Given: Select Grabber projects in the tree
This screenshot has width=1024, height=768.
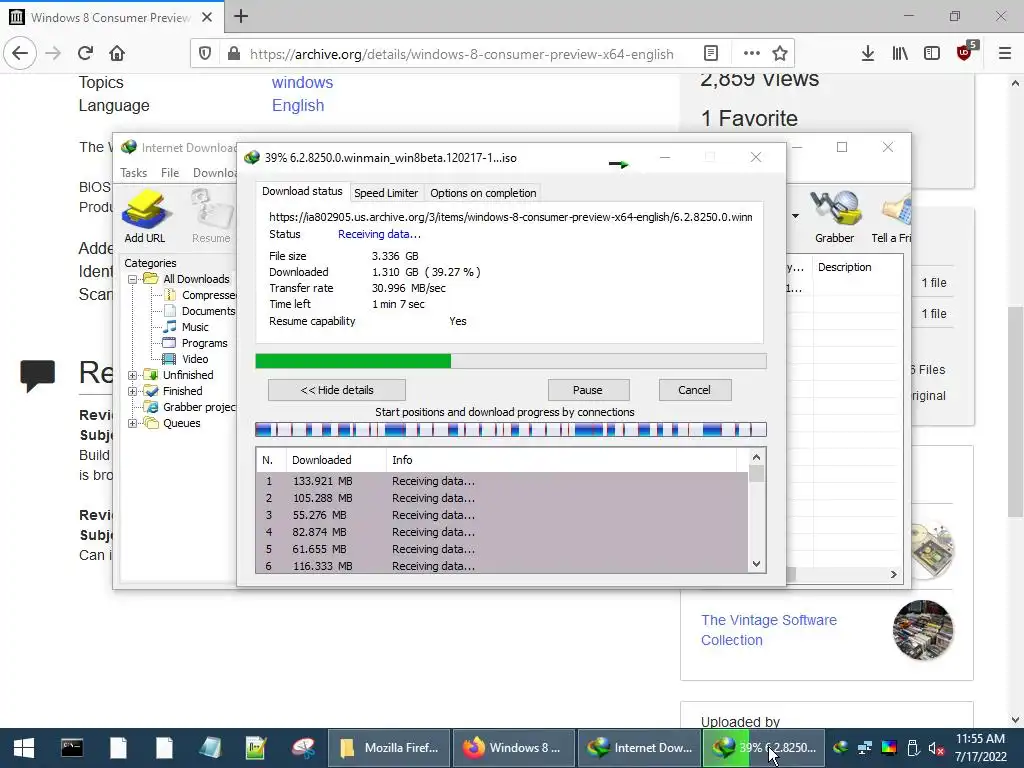Looking at the screenshot, I should tap(191, 407).
